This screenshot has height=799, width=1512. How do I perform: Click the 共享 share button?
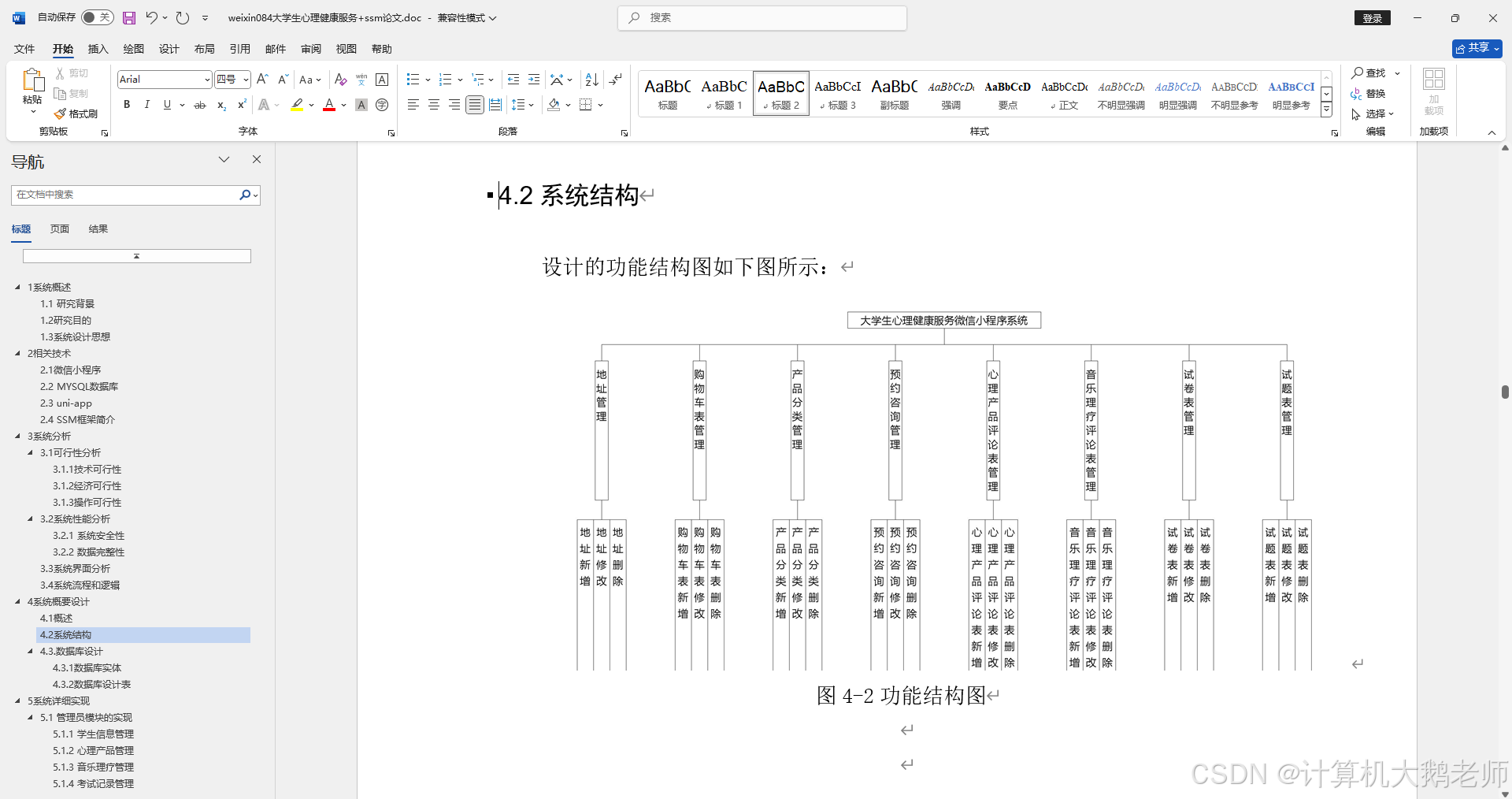pyautogui.click(x=1477, y=48)
